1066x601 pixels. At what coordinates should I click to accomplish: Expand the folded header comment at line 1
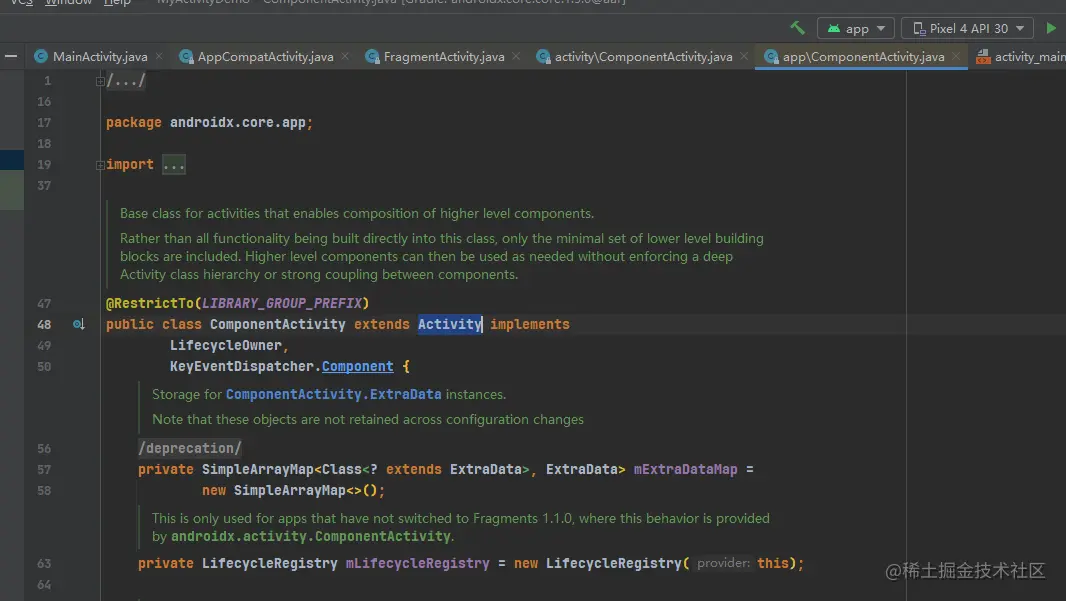point(100,81)
